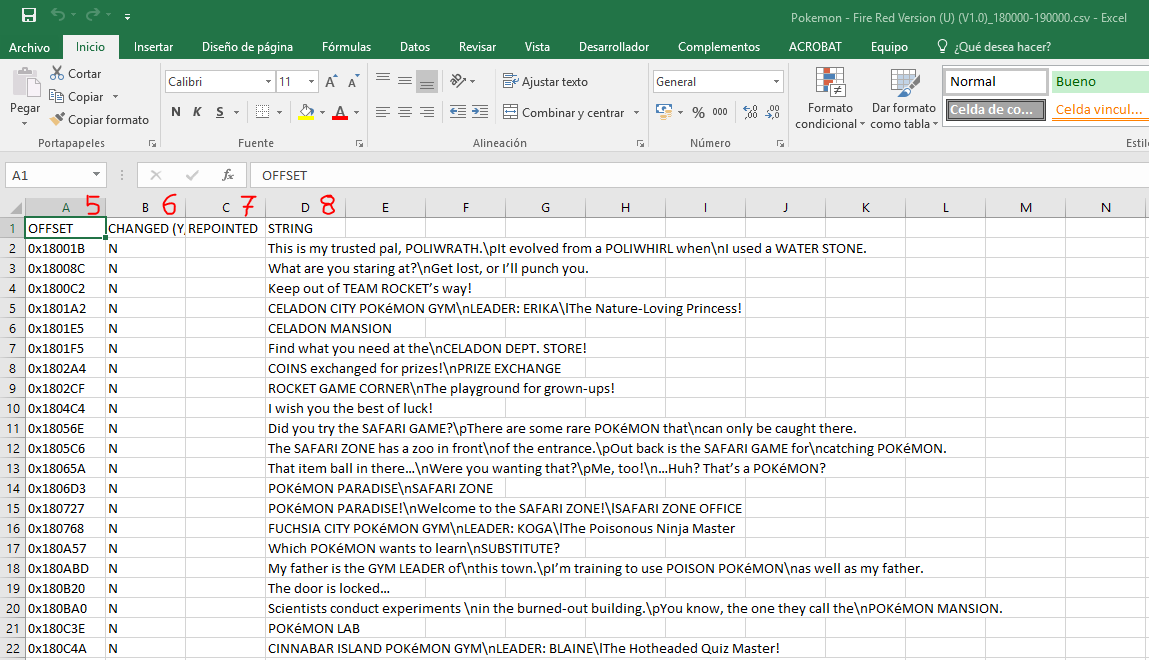Align cell contents to the middle vertically
Image resolution: width=1149 pixels, height=660 pixels.
coord(404,81)
